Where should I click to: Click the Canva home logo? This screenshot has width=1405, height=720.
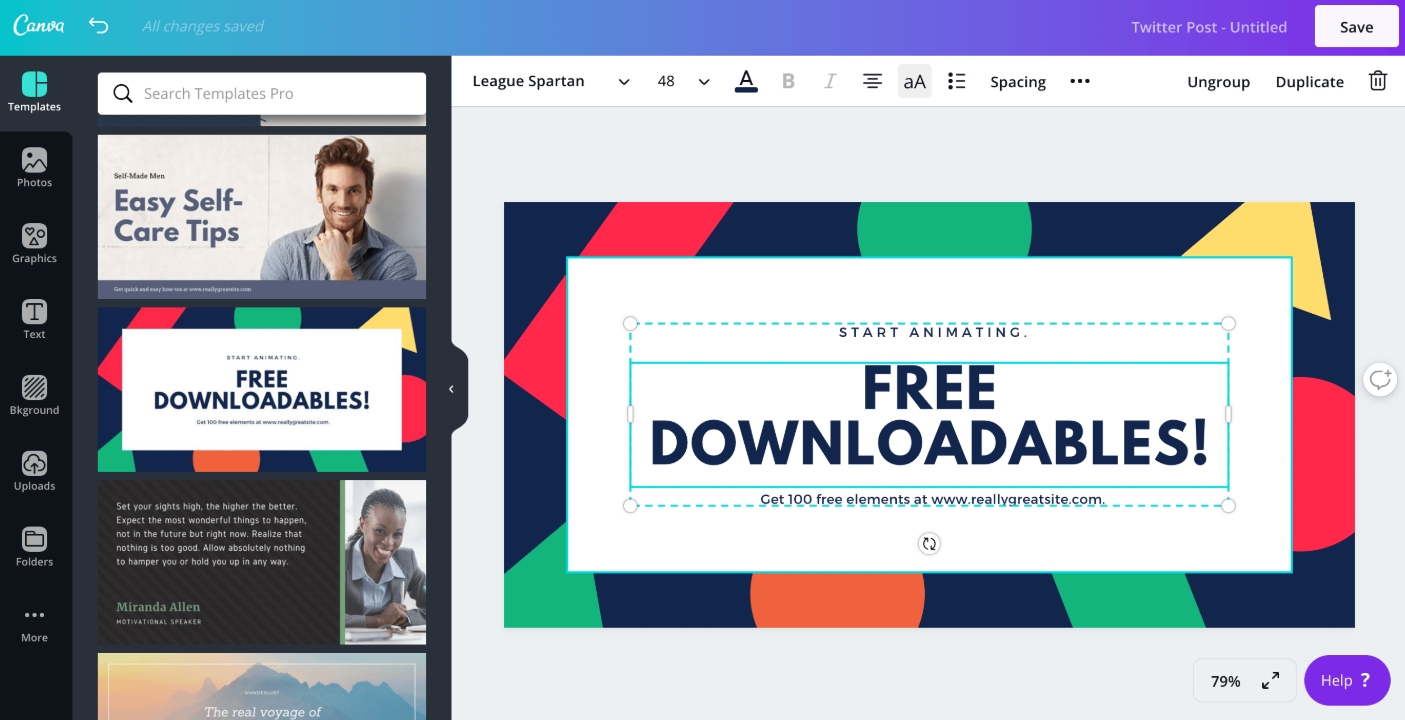[x=39, y=26]
